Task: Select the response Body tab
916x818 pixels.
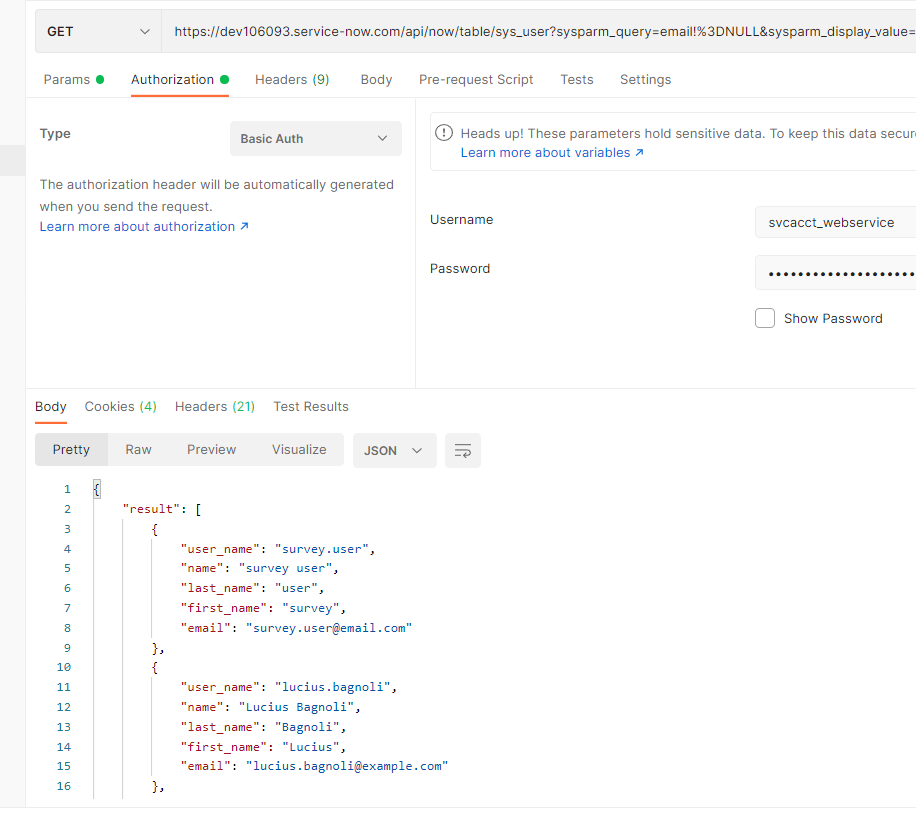Action: (x=51, y=407)
